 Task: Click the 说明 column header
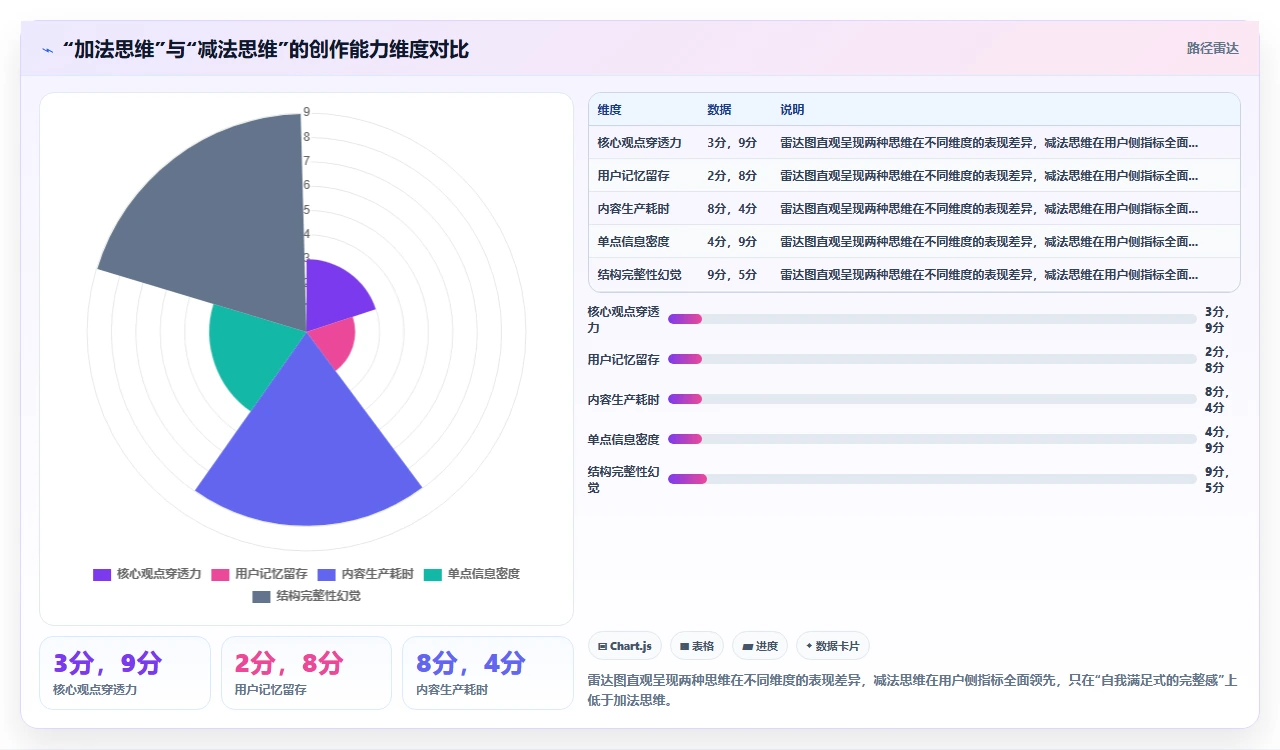[x=792, y=110]
